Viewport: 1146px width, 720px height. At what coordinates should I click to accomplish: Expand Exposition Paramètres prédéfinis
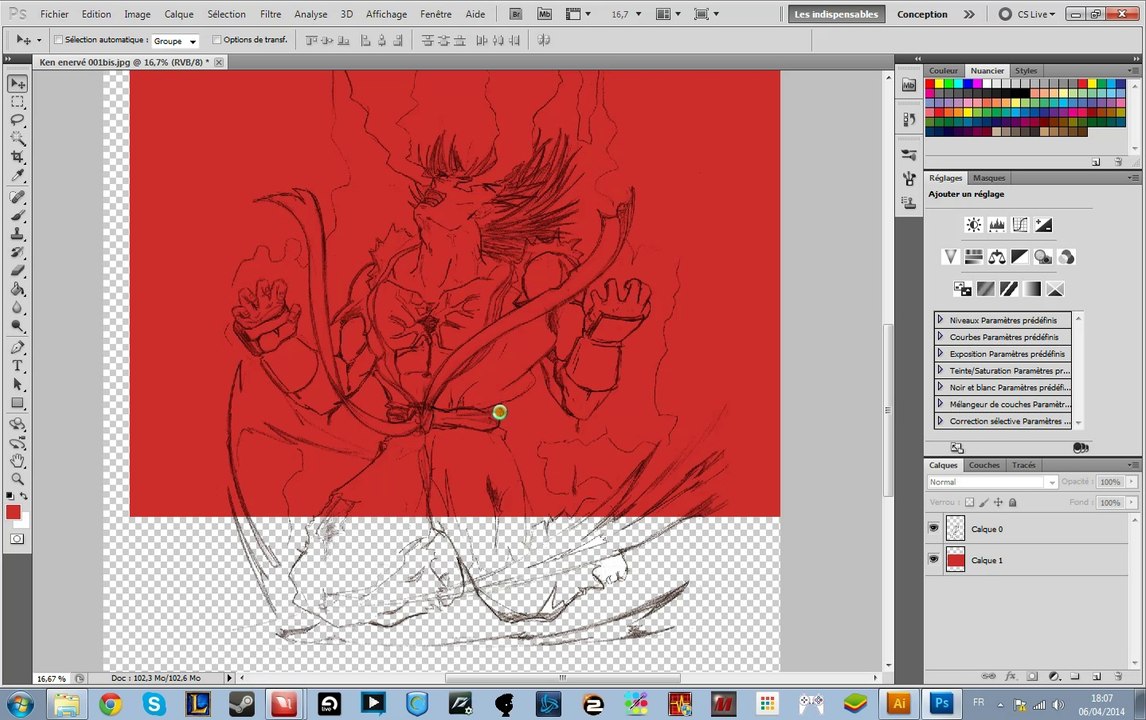click(940, 353)
